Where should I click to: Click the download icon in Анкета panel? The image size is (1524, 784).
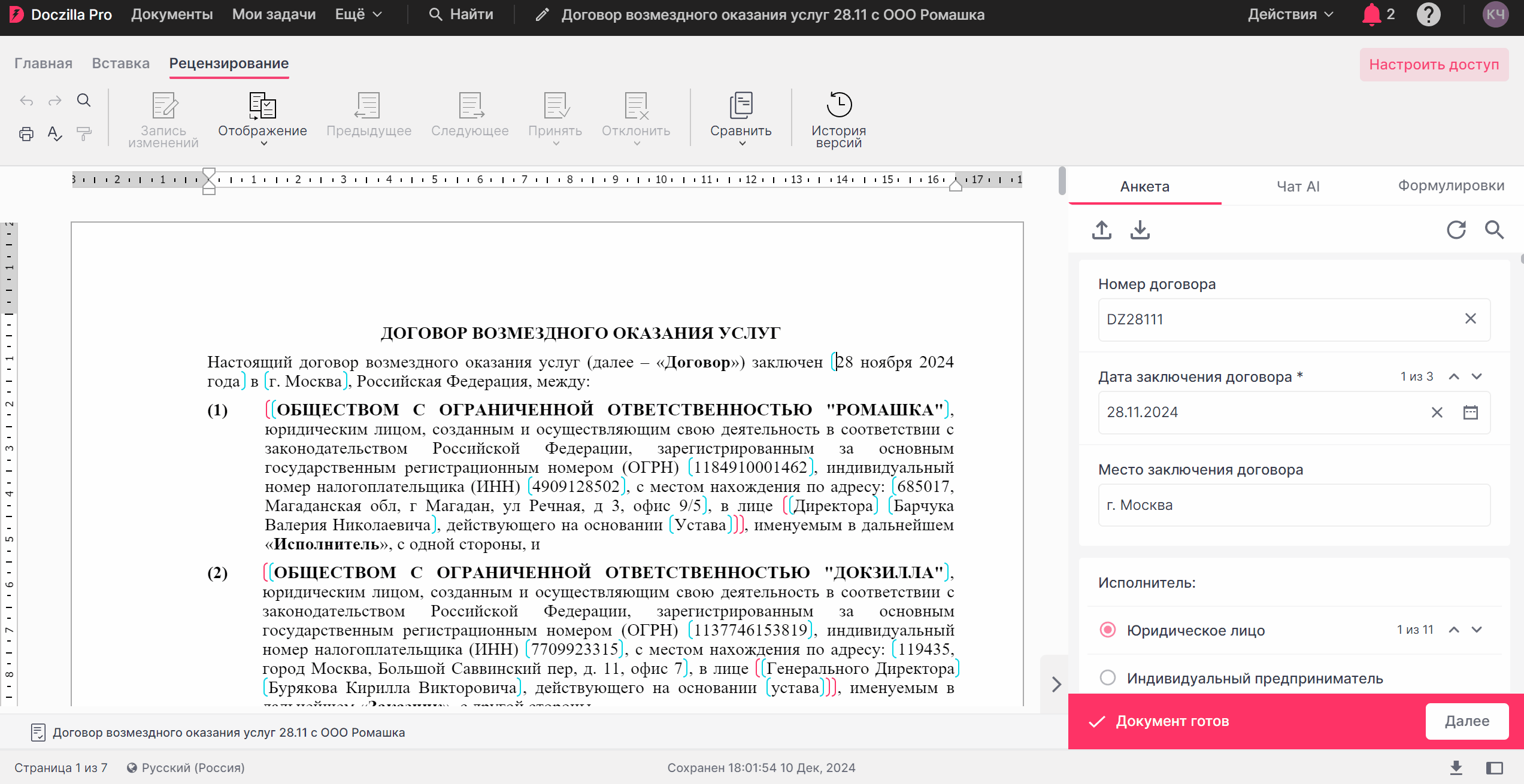click(x=1140, y=230)
